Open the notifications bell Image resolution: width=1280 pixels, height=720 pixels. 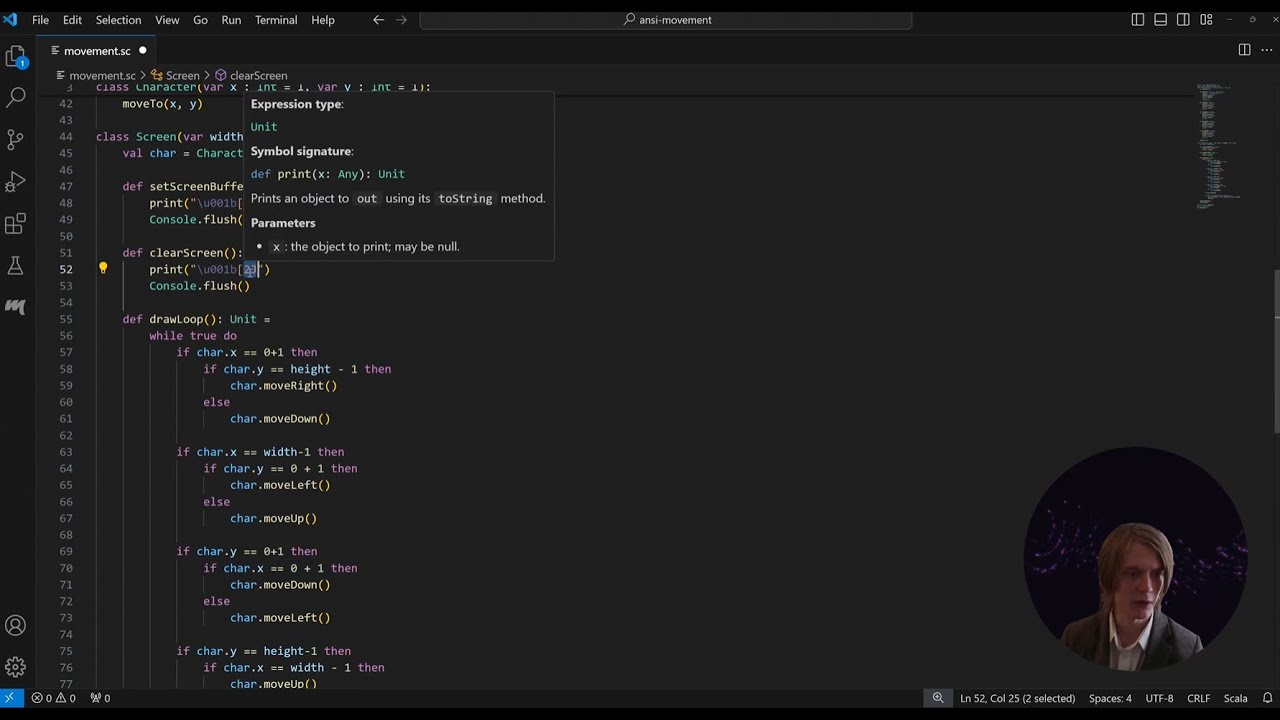click(1267, 698)
